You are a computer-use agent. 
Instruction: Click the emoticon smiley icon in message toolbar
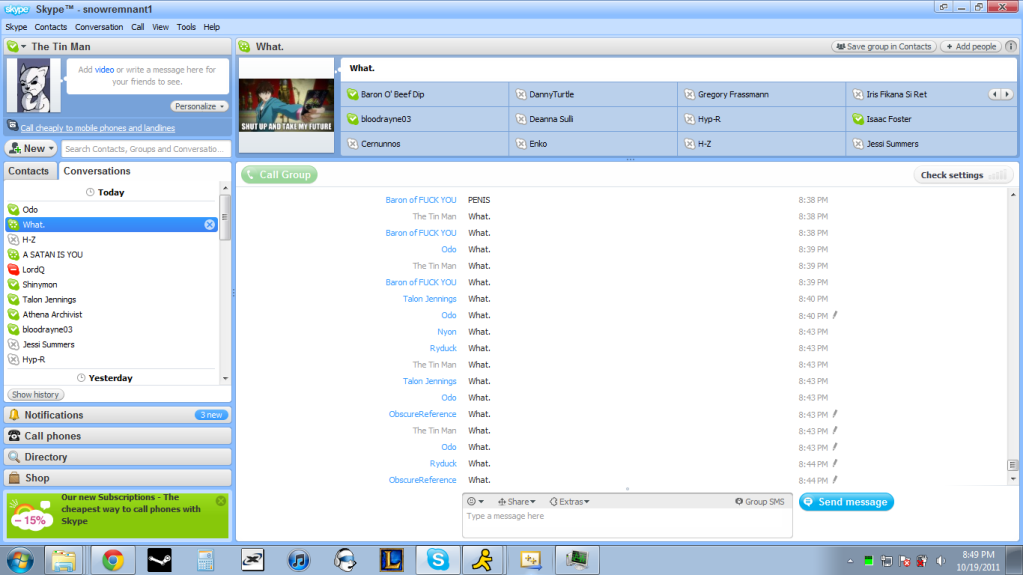tap(472, 502)
